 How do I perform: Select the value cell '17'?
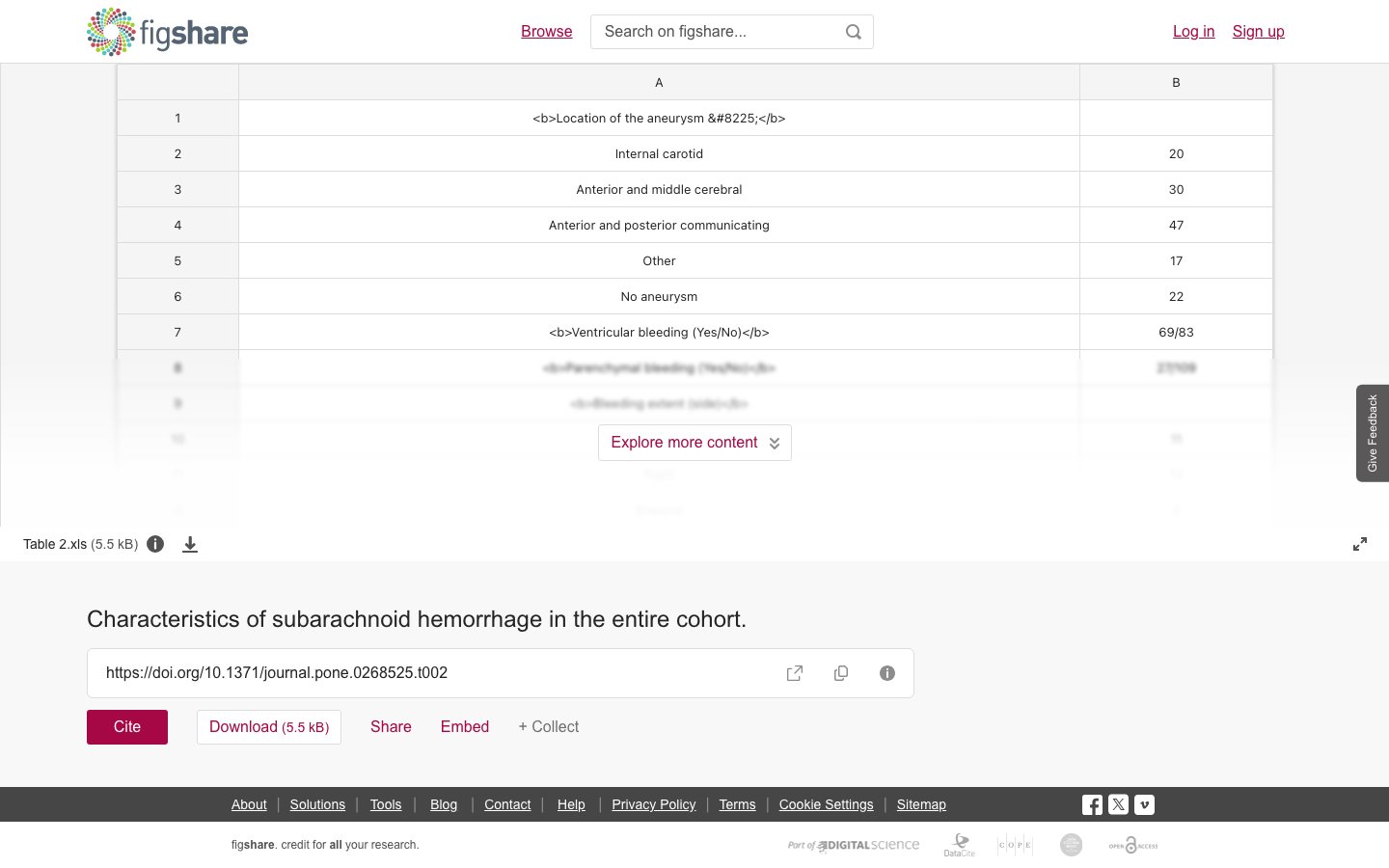[x=1176, y=260]
